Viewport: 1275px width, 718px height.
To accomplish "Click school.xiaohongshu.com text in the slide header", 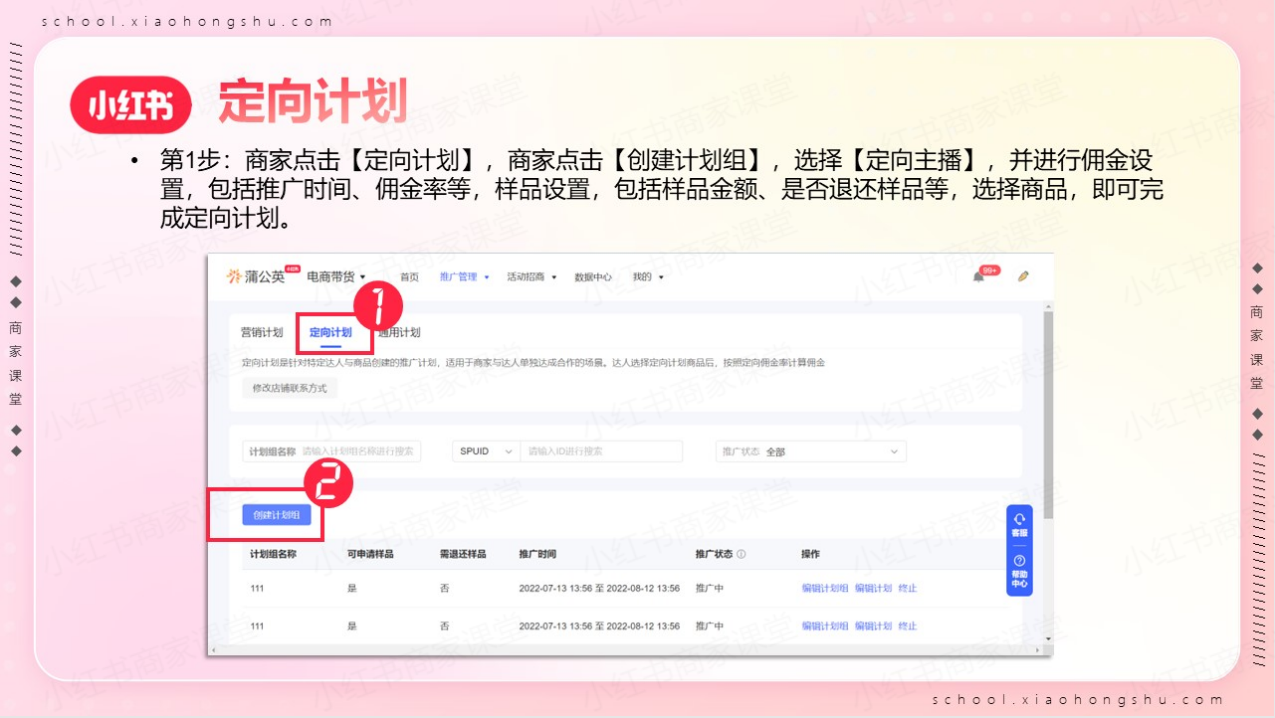I will tap(188, 21).
